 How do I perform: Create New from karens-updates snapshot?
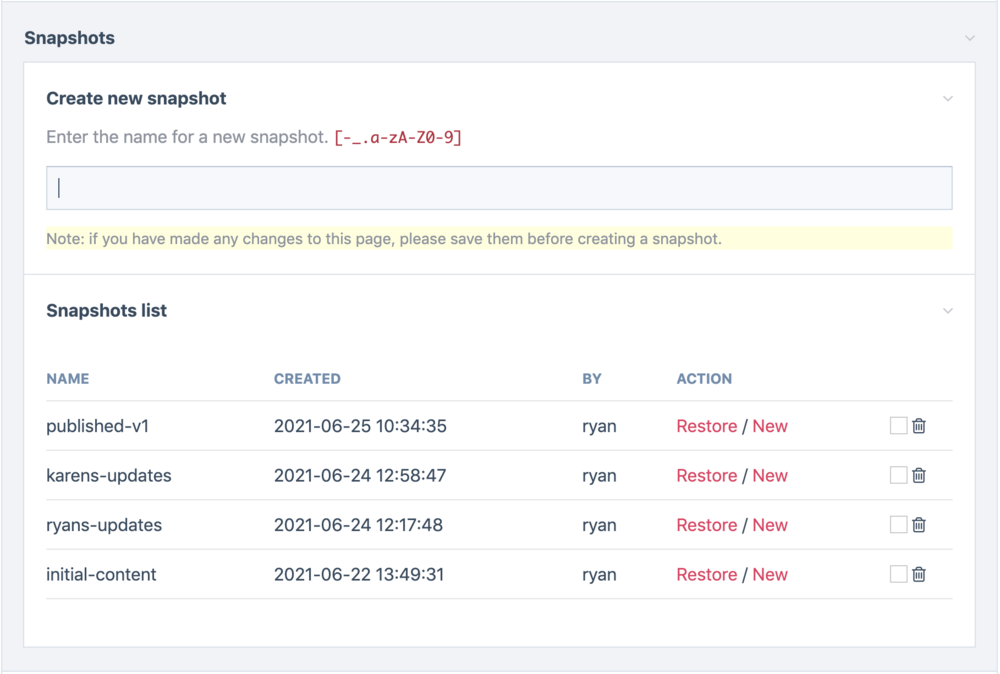(x=770, y=476)
